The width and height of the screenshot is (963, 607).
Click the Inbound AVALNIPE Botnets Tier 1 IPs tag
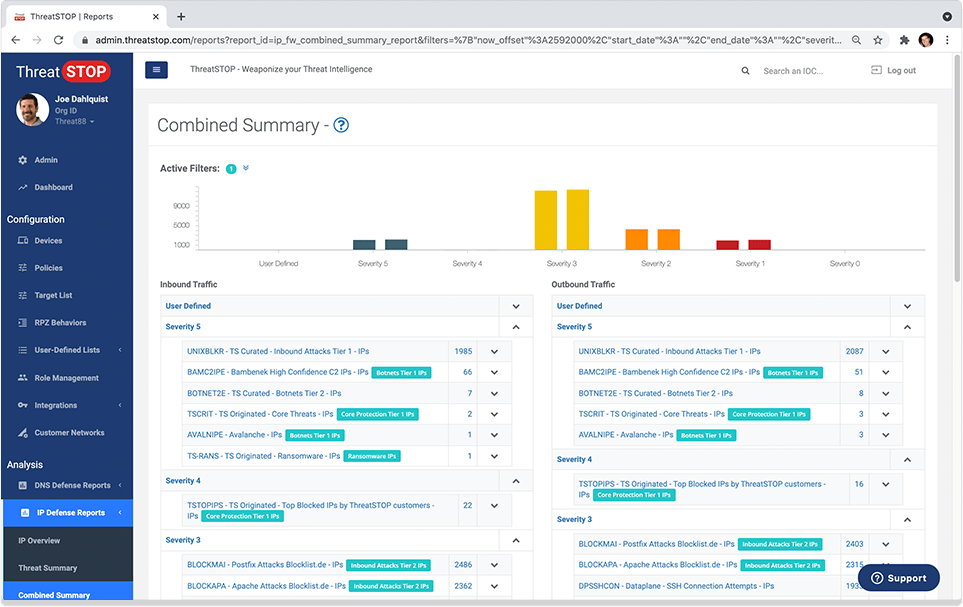[x=315, y=435]
